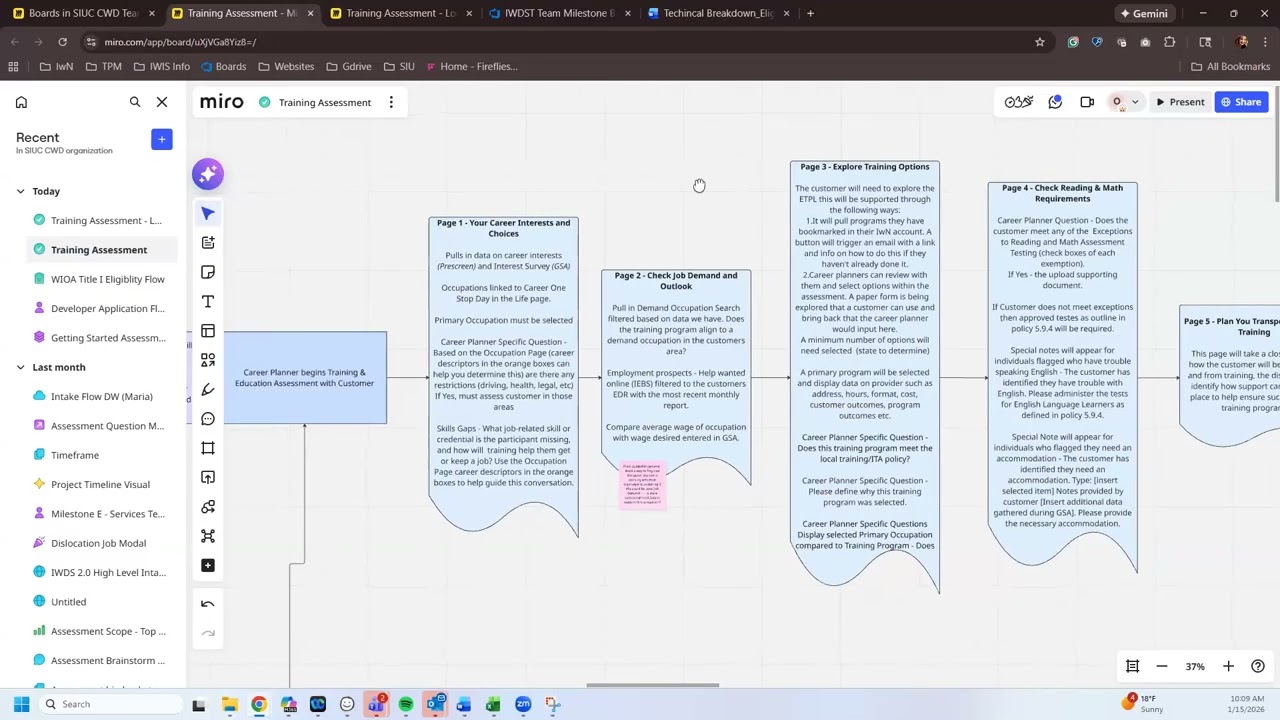Open the Upload tool
1280x720 pixels.
pos(208,477)
